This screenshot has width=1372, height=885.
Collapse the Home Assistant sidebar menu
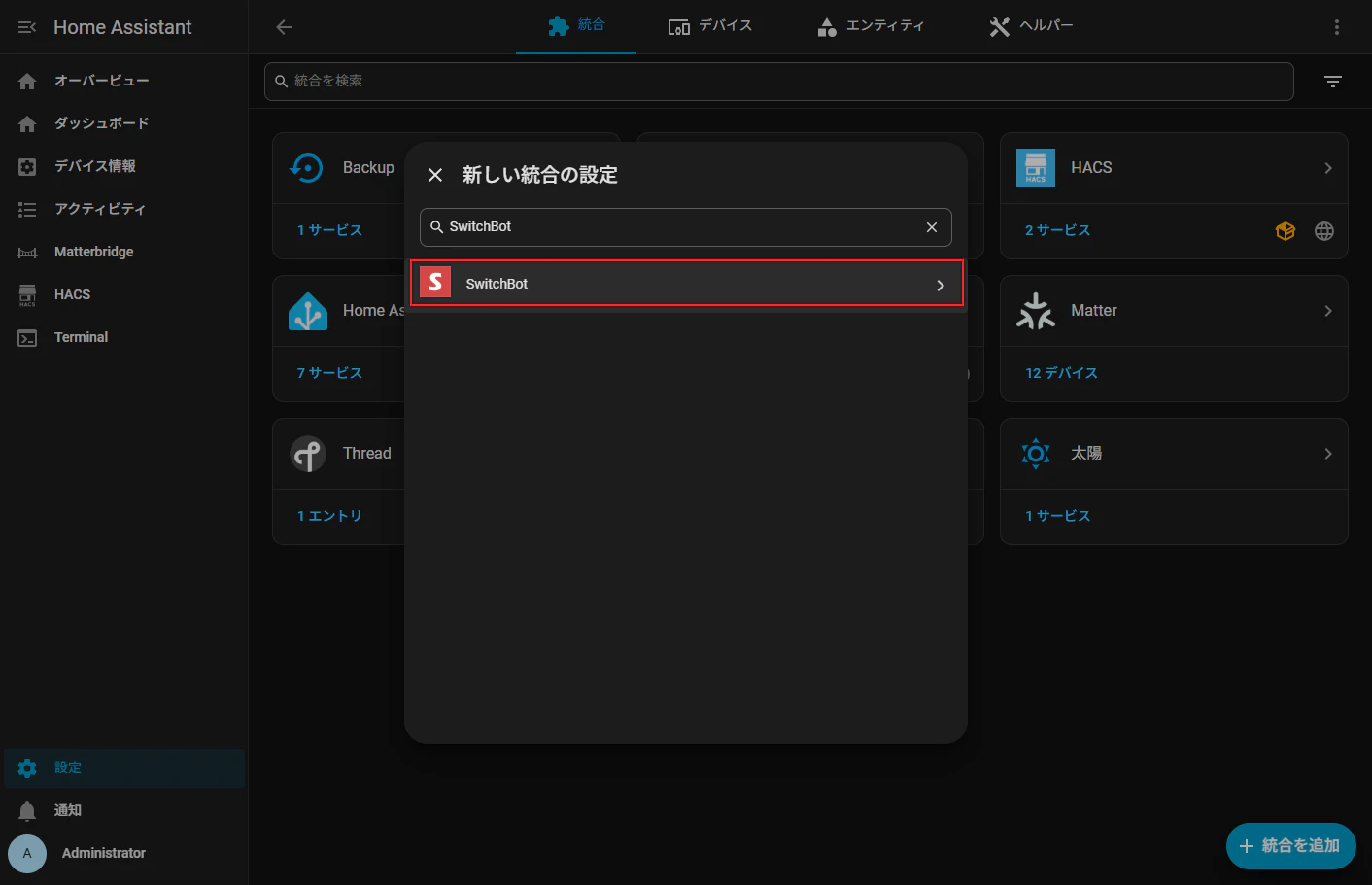pyautogui.click(x=27, y=27)
